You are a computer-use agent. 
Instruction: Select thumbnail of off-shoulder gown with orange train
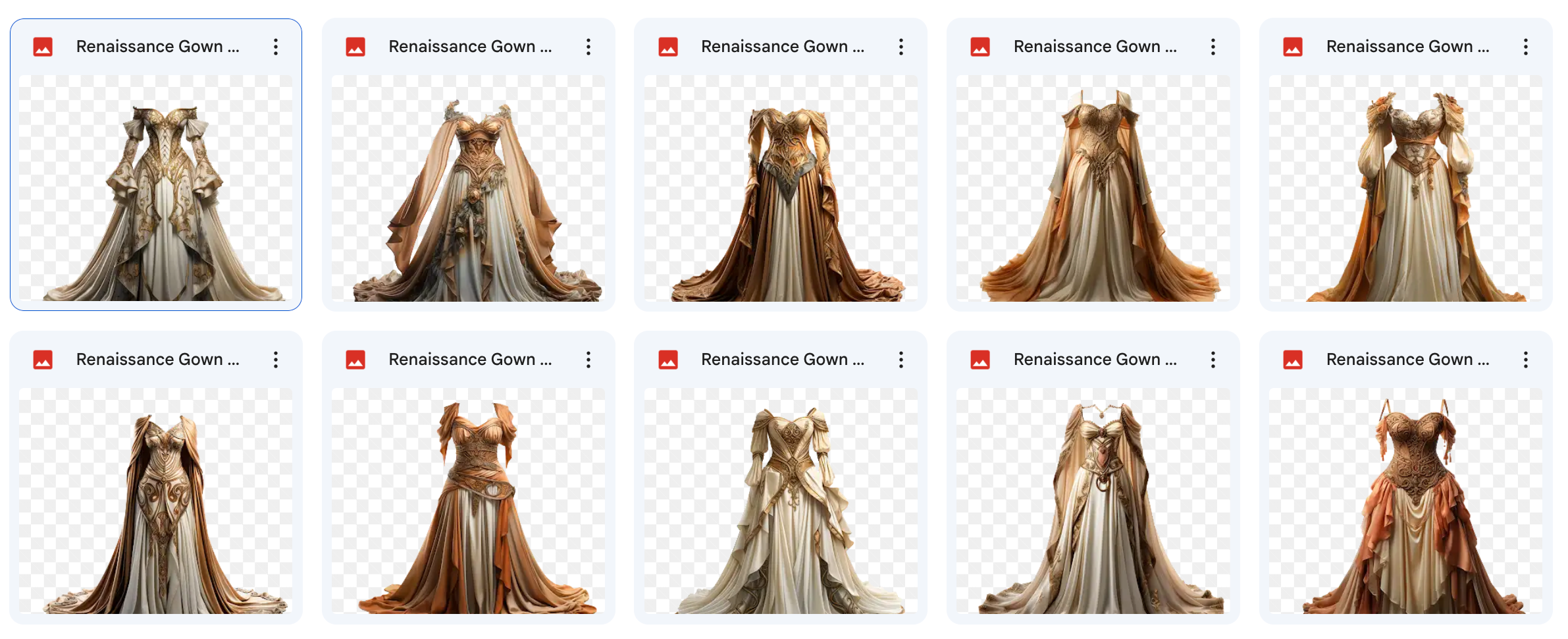pyautogui.click(x=1093, y=188)
